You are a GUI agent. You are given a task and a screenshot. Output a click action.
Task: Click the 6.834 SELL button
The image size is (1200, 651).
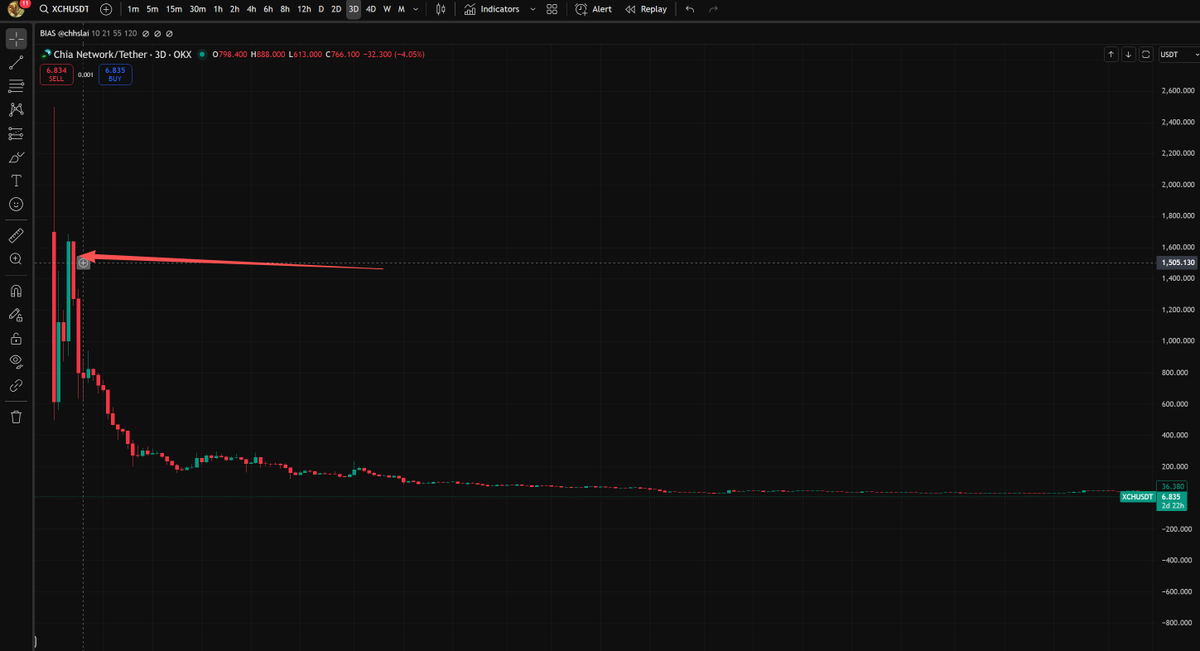point(56,74)
